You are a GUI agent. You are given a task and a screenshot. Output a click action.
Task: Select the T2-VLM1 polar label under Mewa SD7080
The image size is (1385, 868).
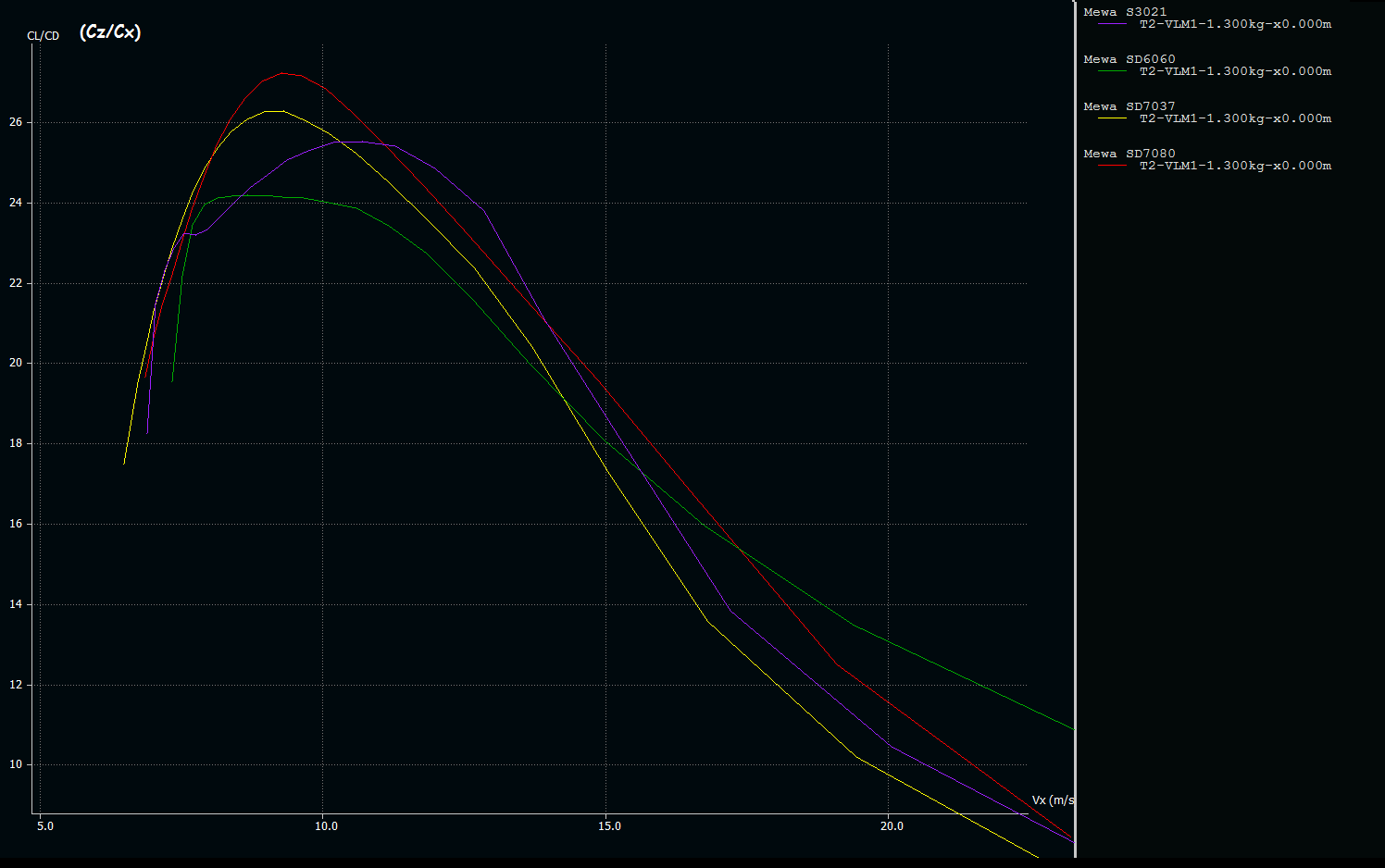click(x=1235, y=166)
